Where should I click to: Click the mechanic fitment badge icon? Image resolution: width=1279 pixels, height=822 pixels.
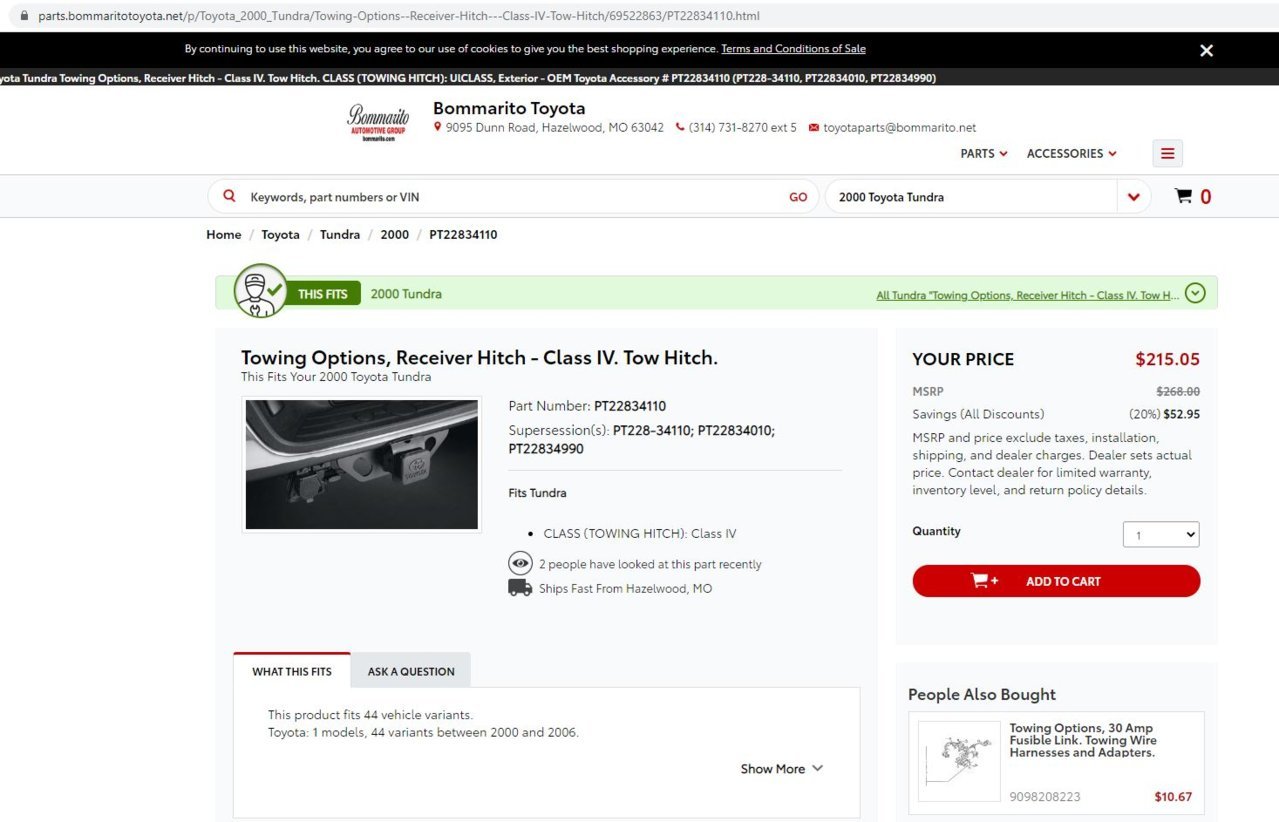261,291
